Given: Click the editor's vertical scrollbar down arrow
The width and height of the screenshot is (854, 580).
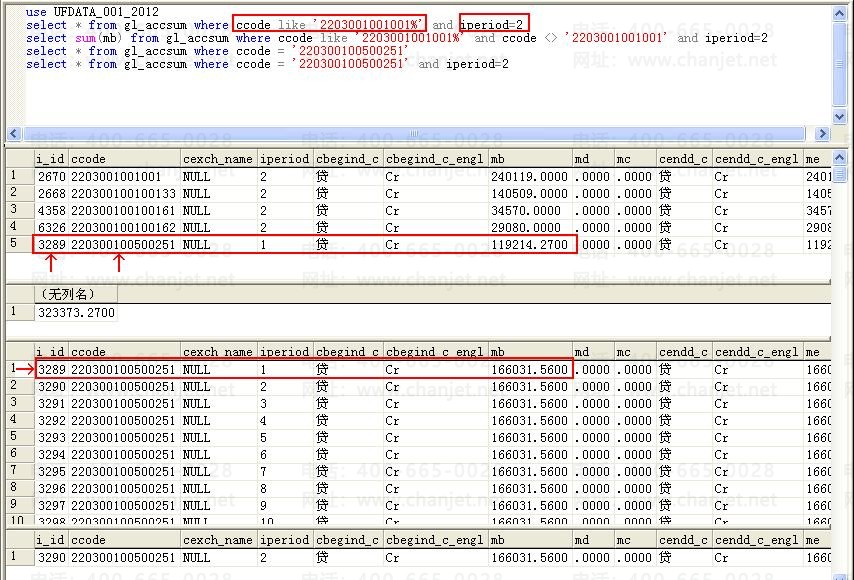Looking at the screenshot, I should pyautogui.click(x=840, y=116).
